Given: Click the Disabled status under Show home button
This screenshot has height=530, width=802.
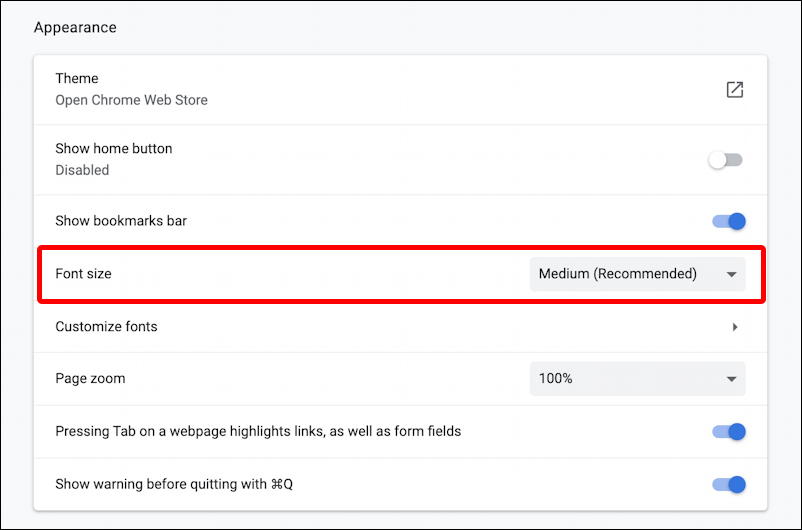Looking at the screenshot, I should [82, 170].
